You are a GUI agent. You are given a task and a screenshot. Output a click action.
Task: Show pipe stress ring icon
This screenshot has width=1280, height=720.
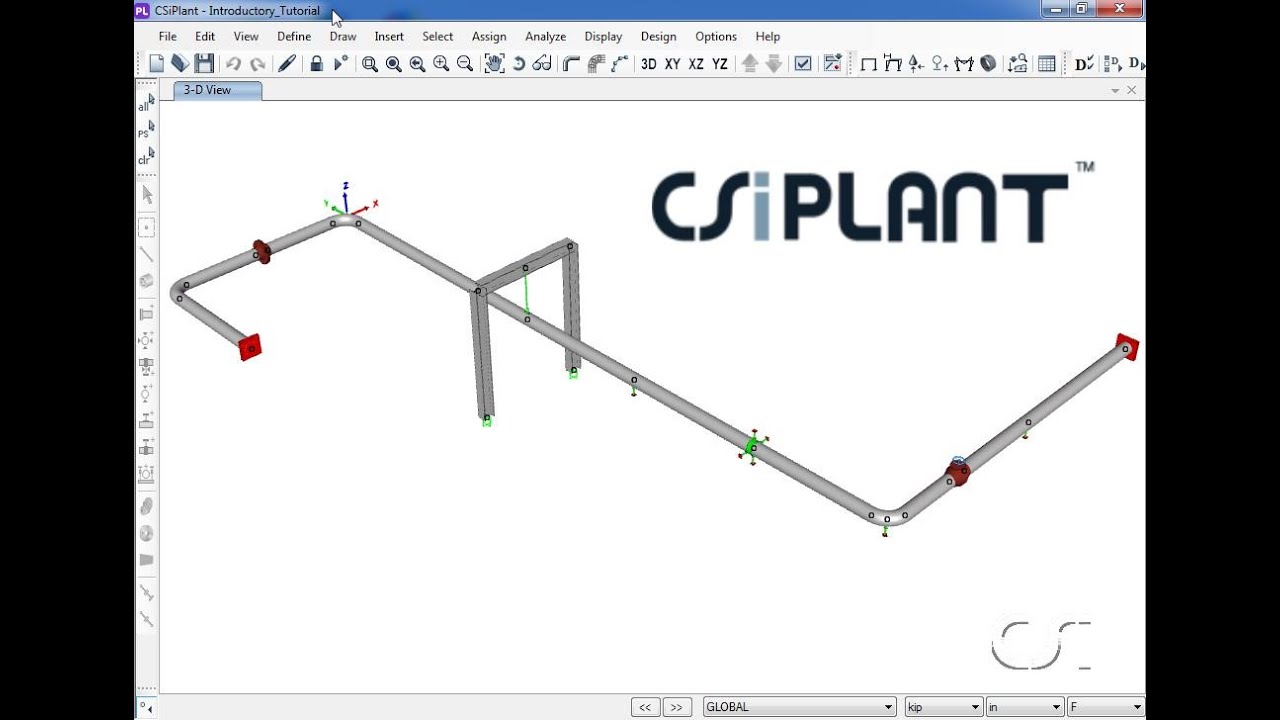coord(988,64)
